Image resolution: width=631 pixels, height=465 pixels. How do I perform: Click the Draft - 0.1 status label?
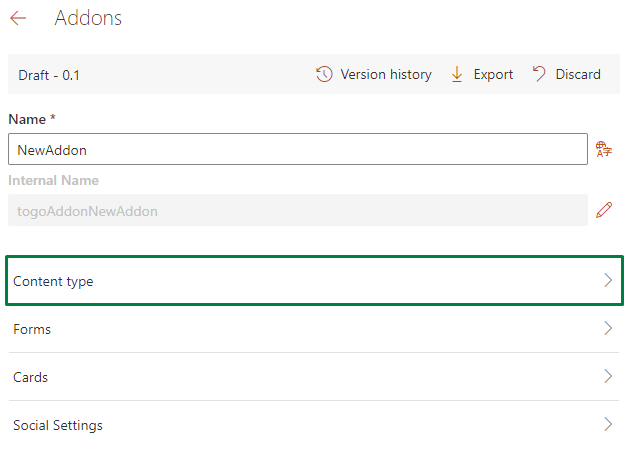click(x=49, y=75)
